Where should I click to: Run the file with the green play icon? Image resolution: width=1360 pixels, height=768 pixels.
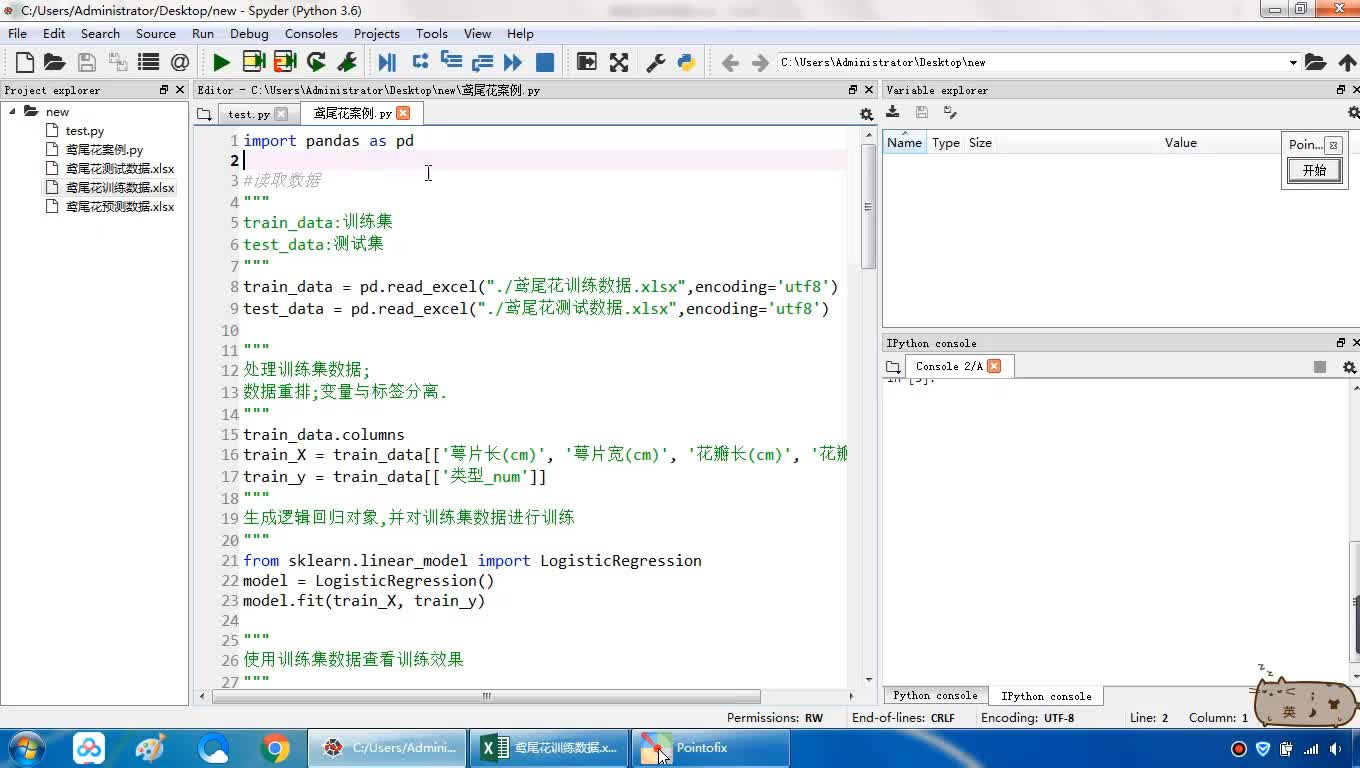click(221, 62)
